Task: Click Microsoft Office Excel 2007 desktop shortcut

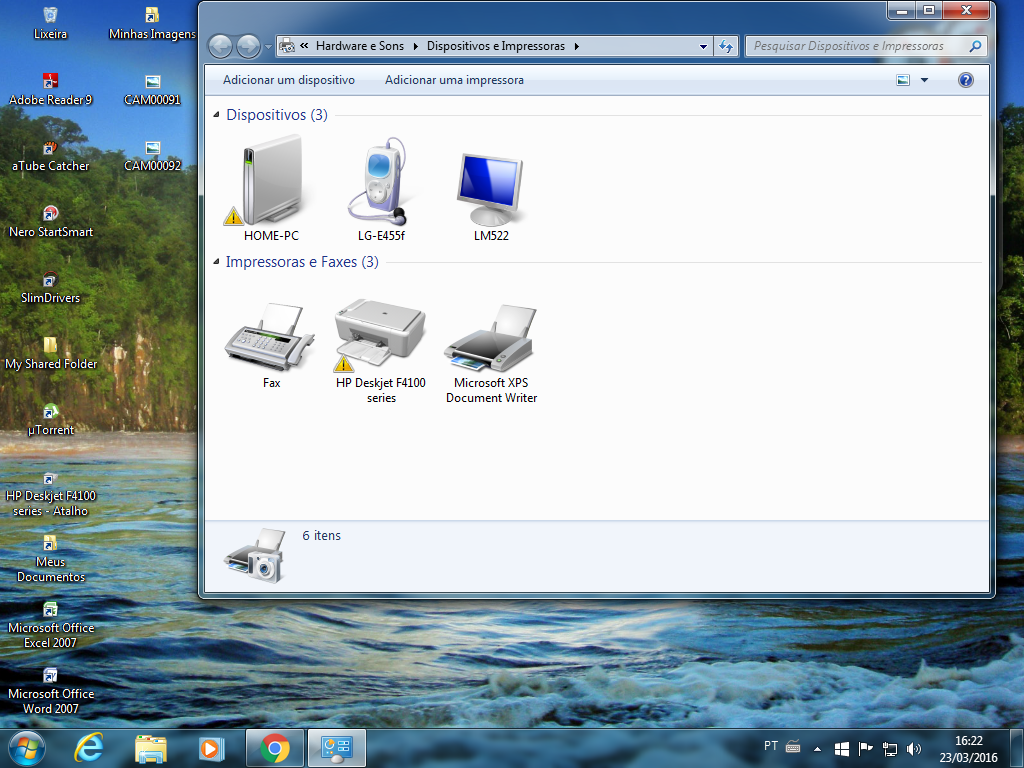Action: (50, 625)
